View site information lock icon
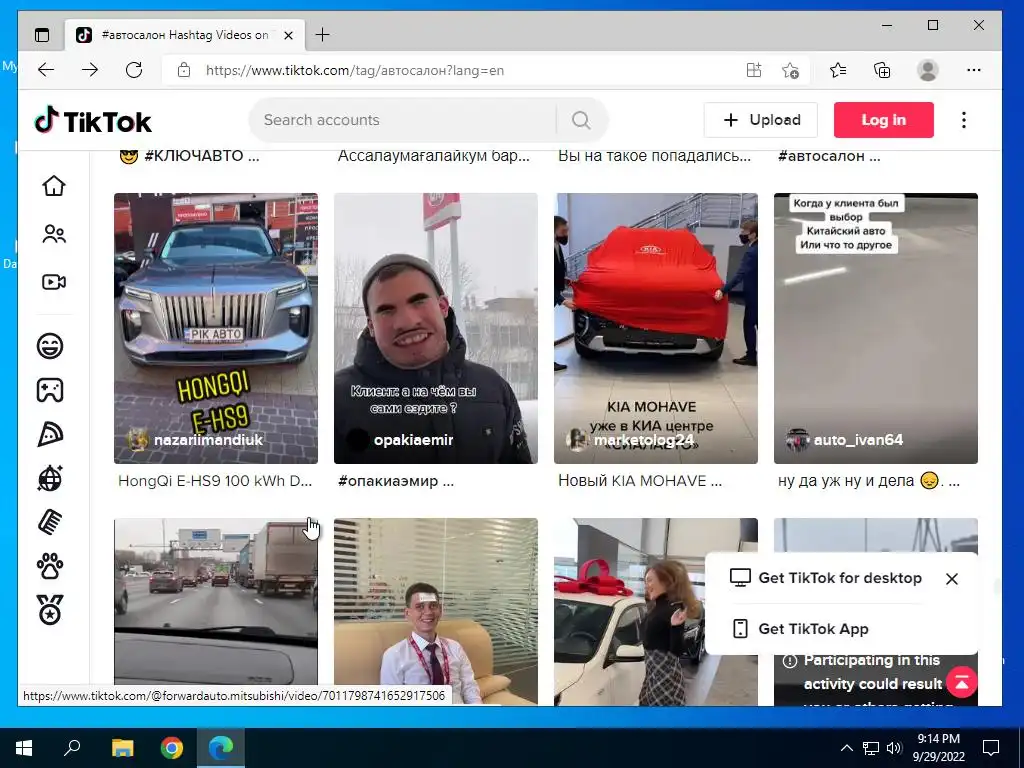Screen dimensions: 1024x768 coord(184,70)
